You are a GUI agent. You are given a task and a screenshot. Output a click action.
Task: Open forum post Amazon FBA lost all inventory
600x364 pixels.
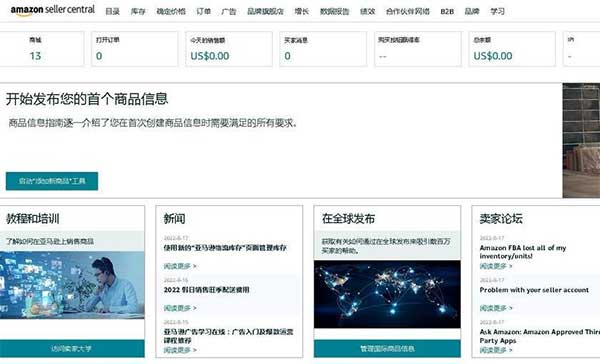pos(523,252)
